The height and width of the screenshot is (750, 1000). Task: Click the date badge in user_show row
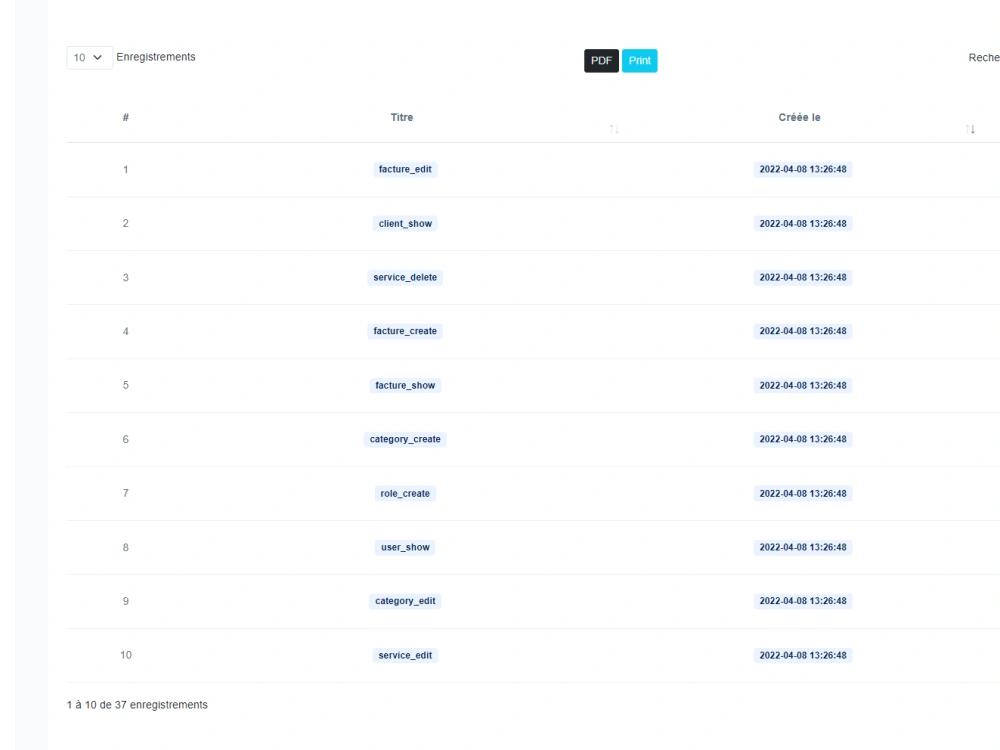(x=802, y=547)
